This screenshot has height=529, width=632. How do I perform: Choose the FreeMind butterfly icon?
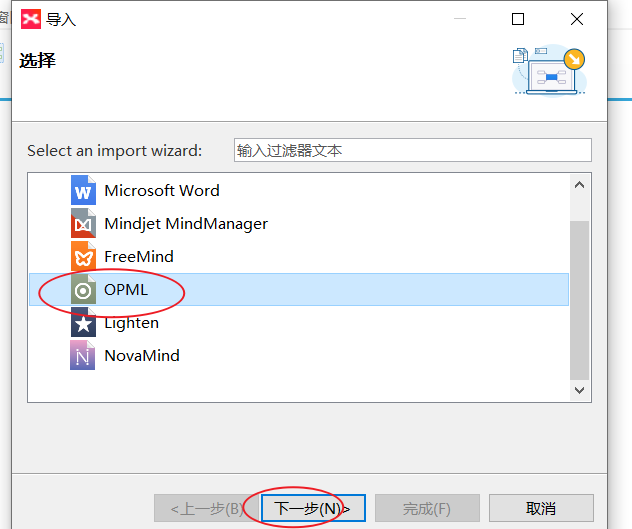(83, 256)
